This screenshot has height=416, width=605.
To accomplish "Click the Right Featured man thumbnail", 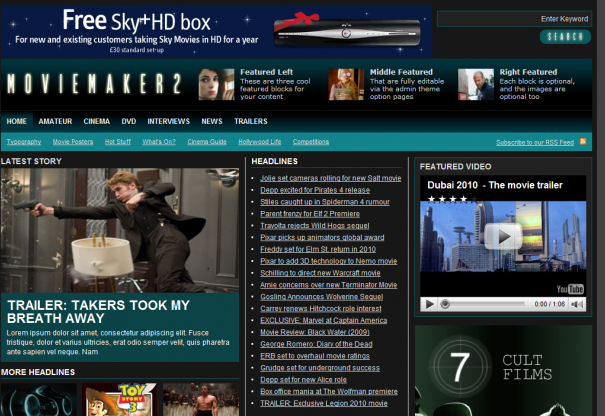I will 476,85.
